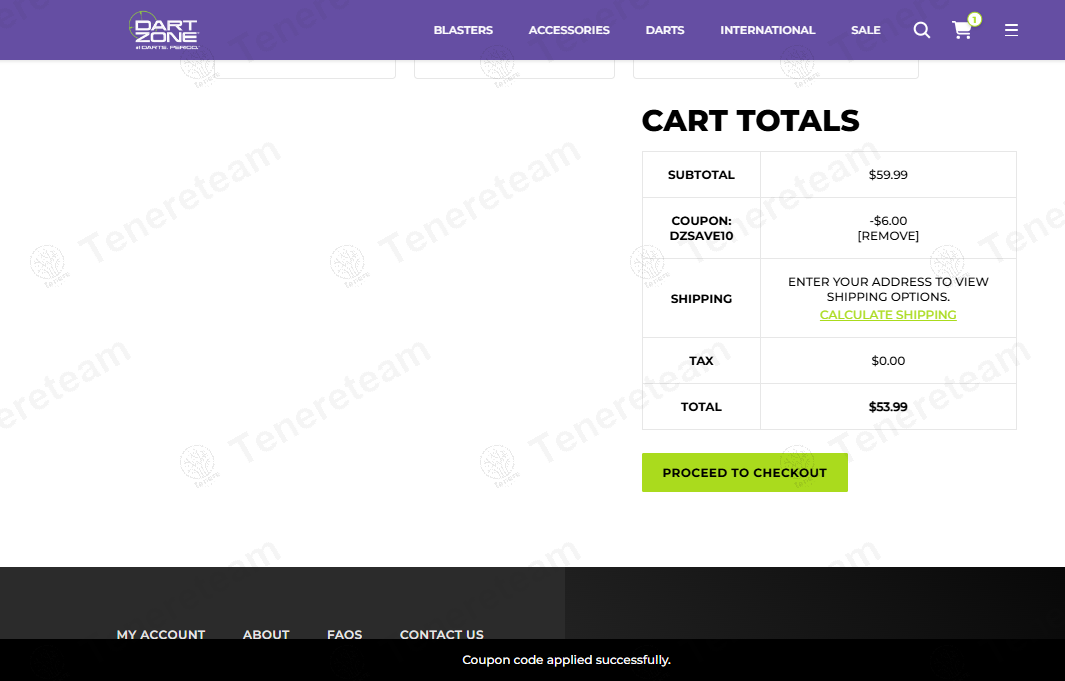Image resolution: width=1065 pixels, height=681 pixels.
Task: Open search with the magnifier icon
Action: coord(922,30)
